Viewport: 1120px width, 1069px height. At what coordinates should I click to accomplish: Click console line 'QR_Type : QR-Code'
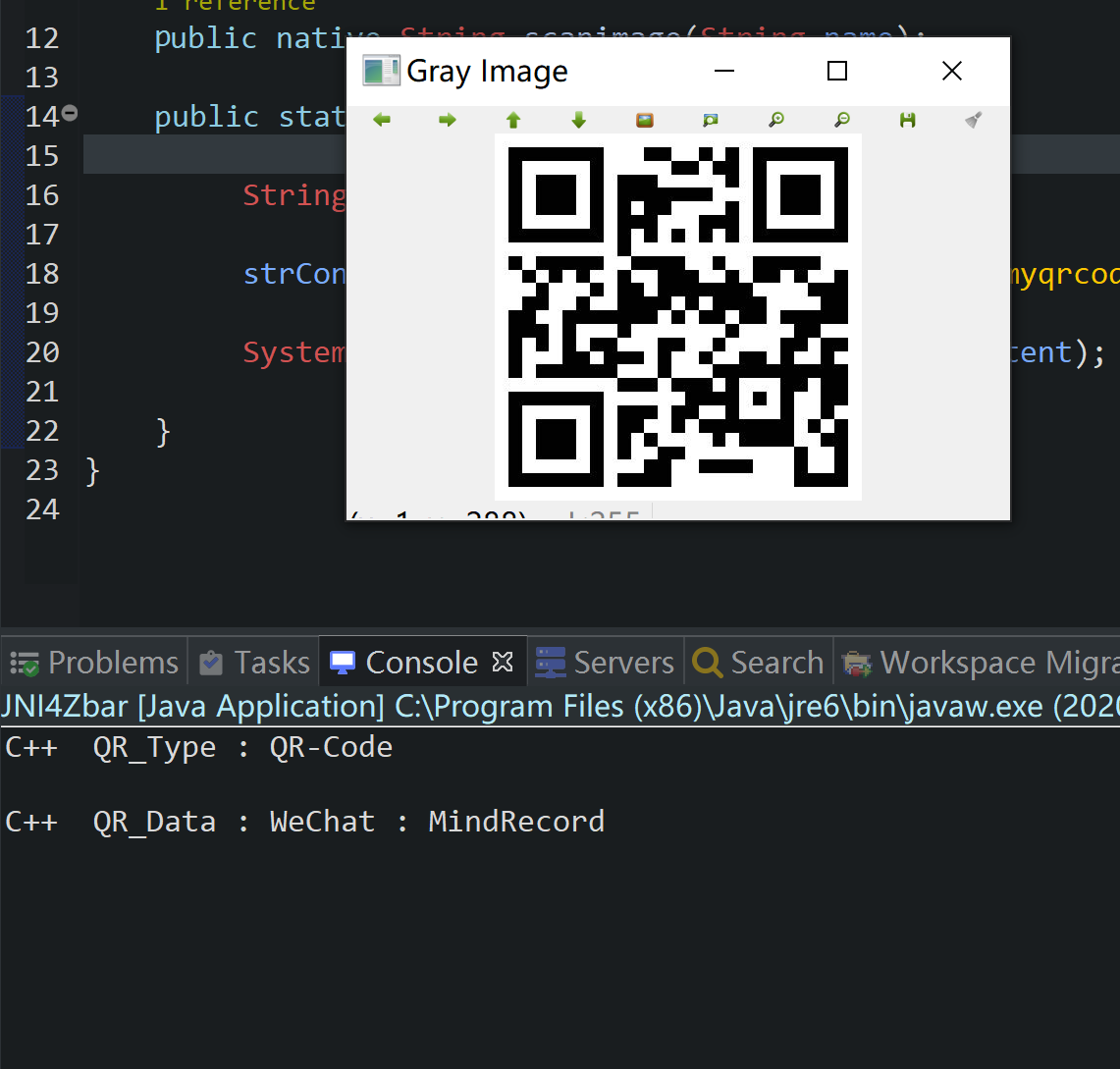coord(199,748)
